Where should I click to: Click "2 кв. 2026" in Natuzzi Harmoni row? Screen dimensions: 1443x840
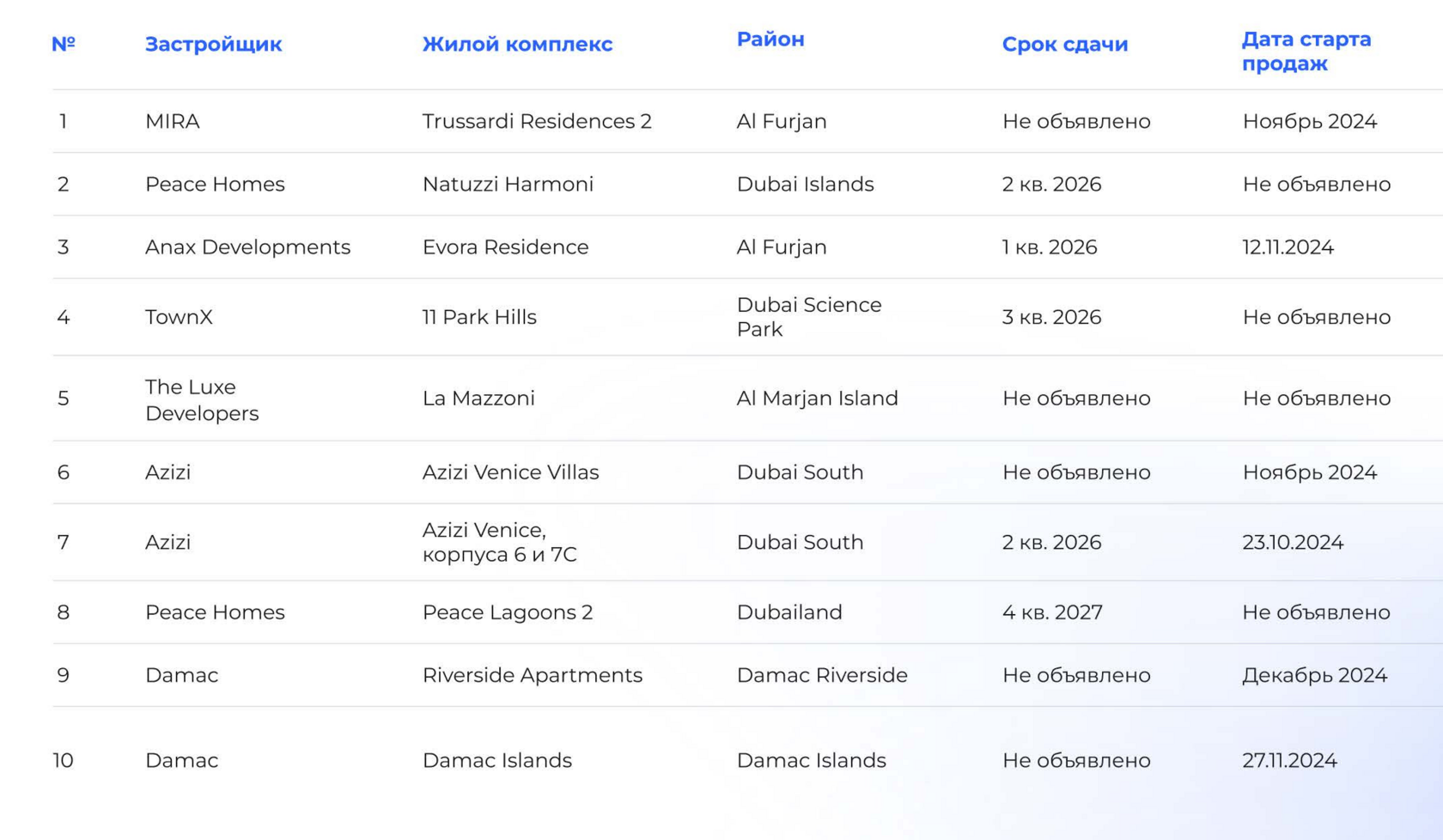1051,184
